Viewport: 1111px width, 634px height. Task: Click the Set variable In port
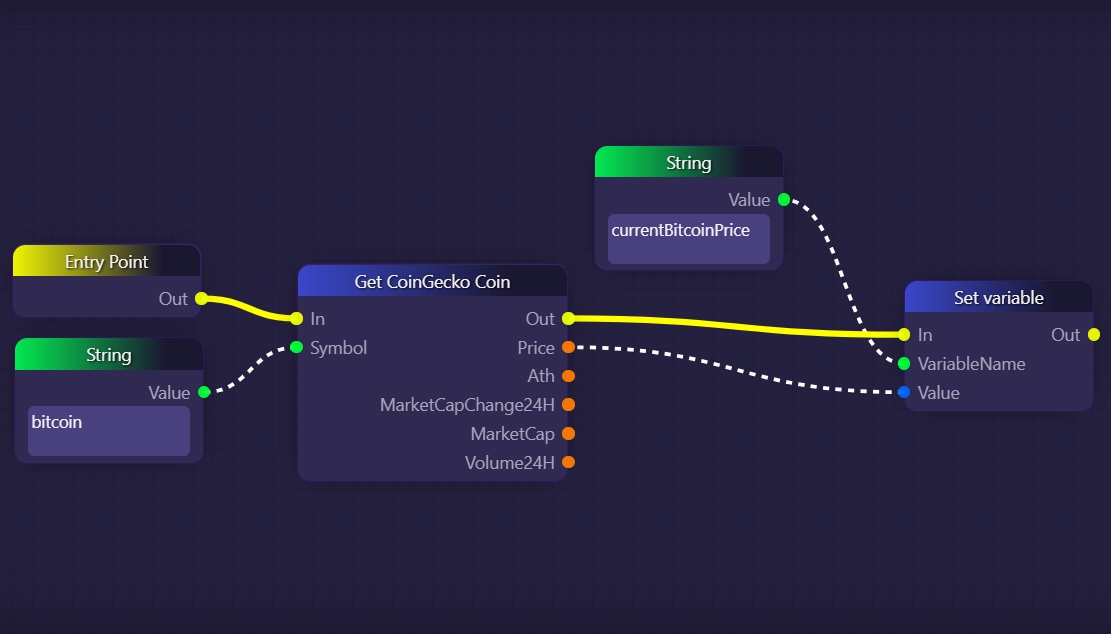pos(904,334)
